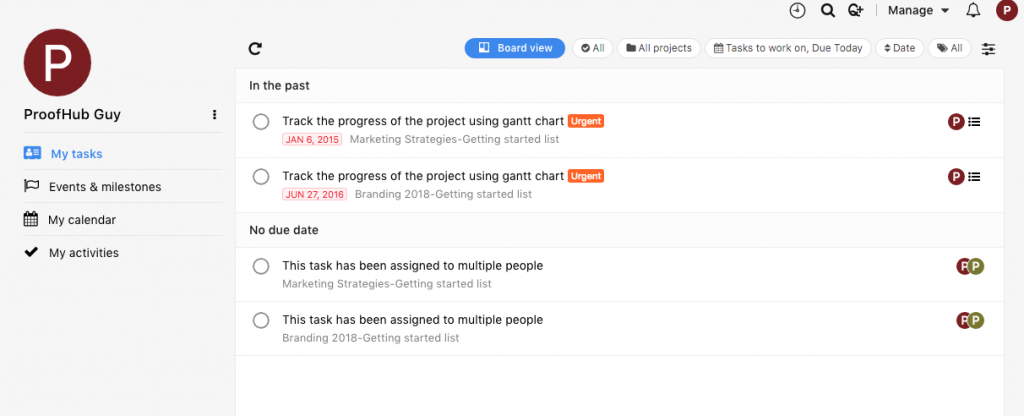Click the green assignee avatar on Branding 2018 multiple people task
This screenshot has width=1024, height=416.
976,321
